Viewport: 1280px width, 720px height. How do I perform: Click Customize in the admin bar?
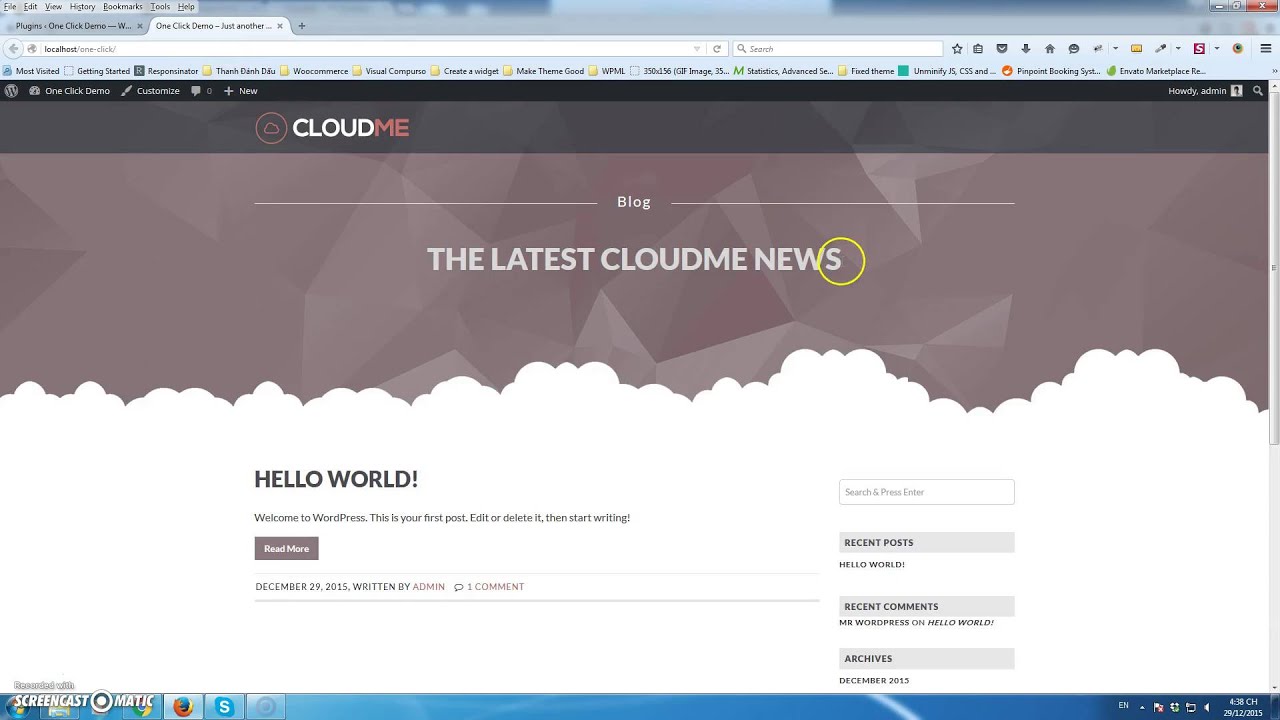(x=150, y=90)
